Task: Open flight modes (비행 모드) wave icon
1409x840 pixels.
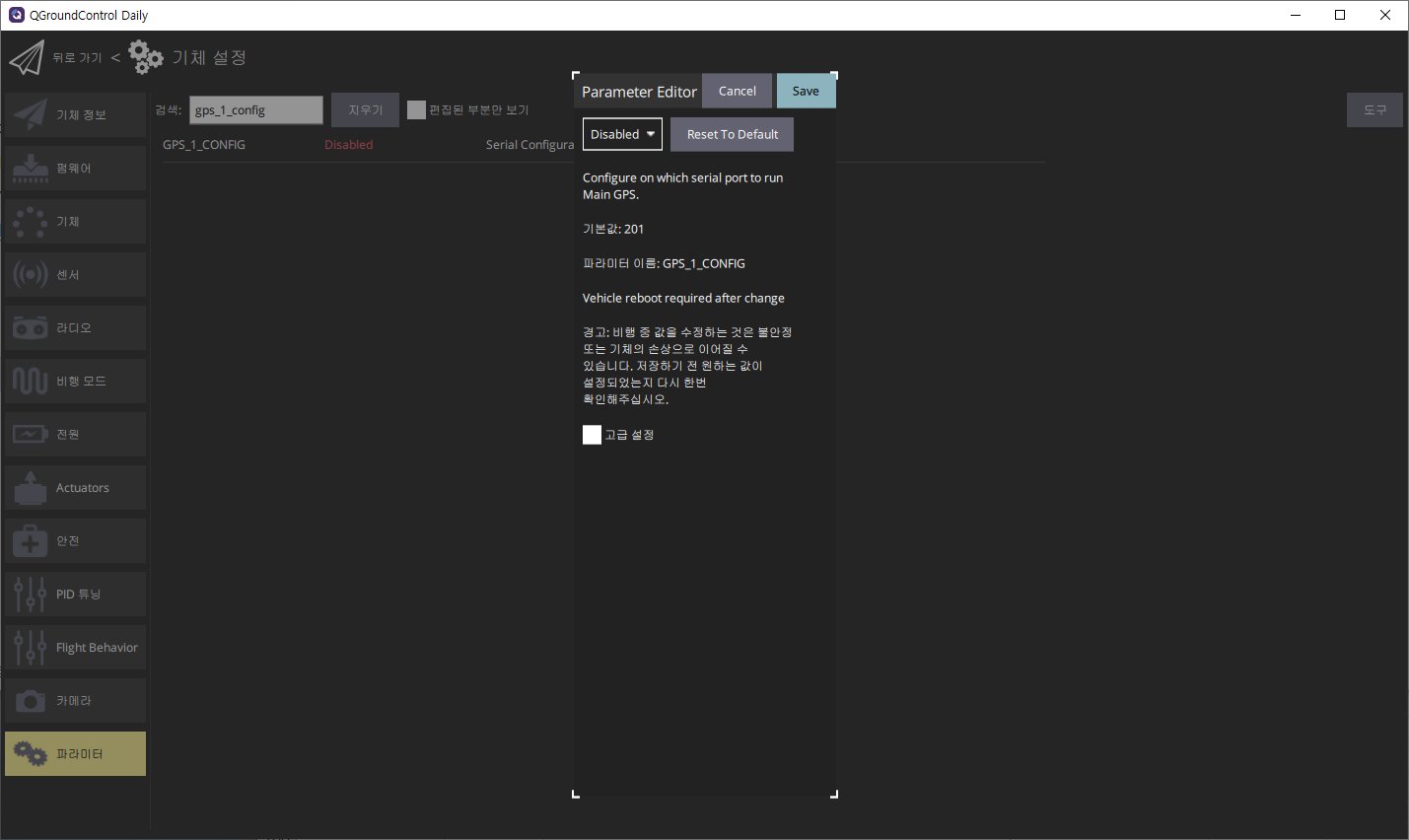Action: (30, 382)
